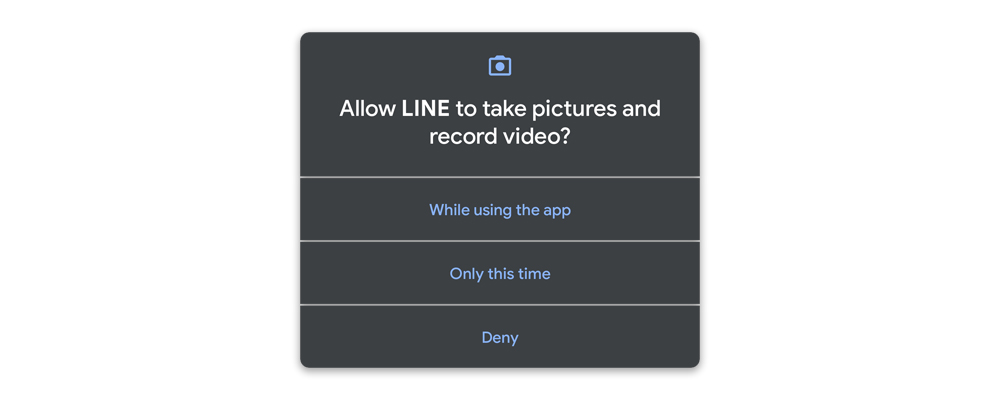Screen dimensions: 1000x400
Task: Allow camera while using the app
Action: [500, 209]
